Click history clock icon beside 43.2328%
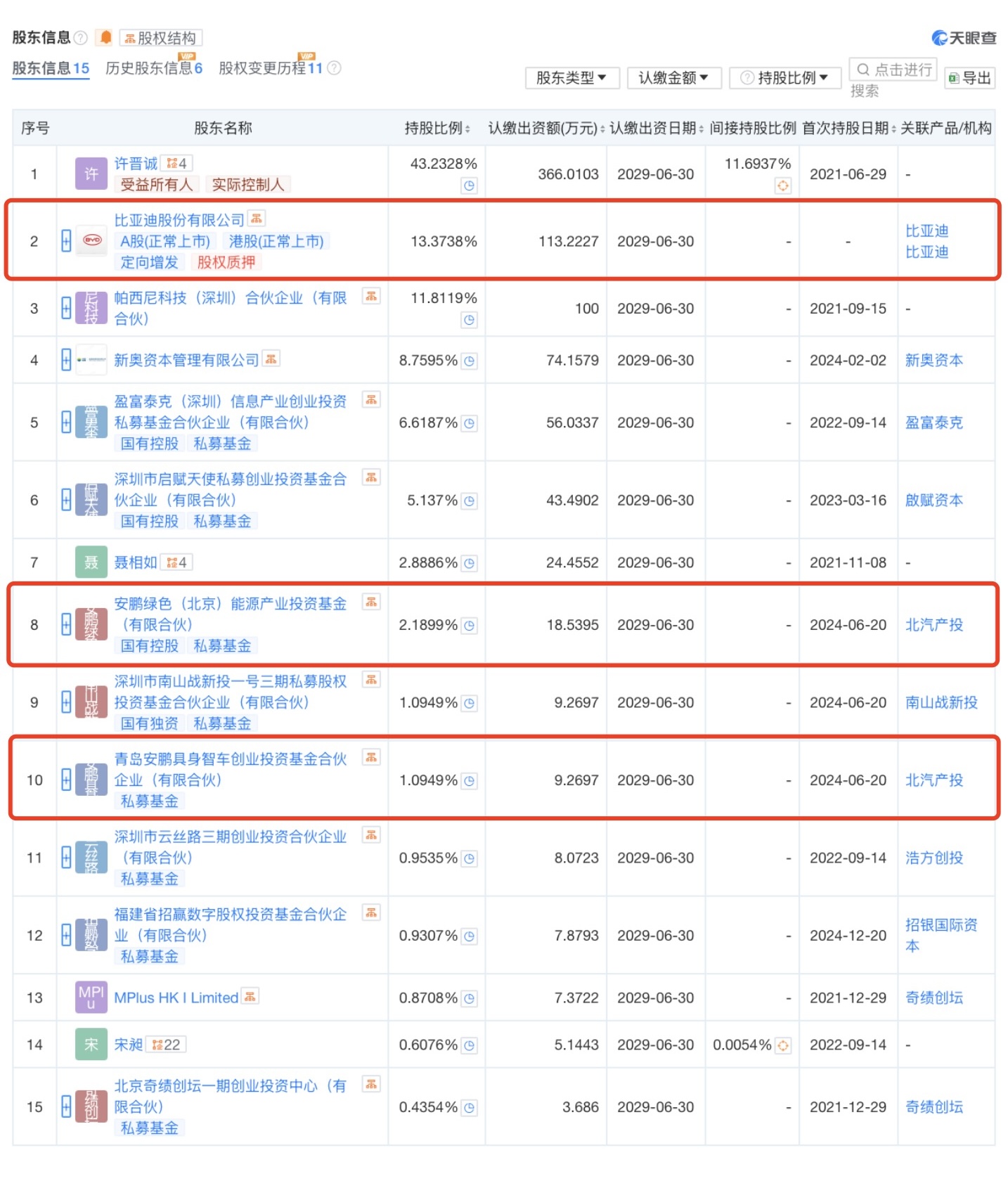The image size is (1008, 1193). [469, 186]
